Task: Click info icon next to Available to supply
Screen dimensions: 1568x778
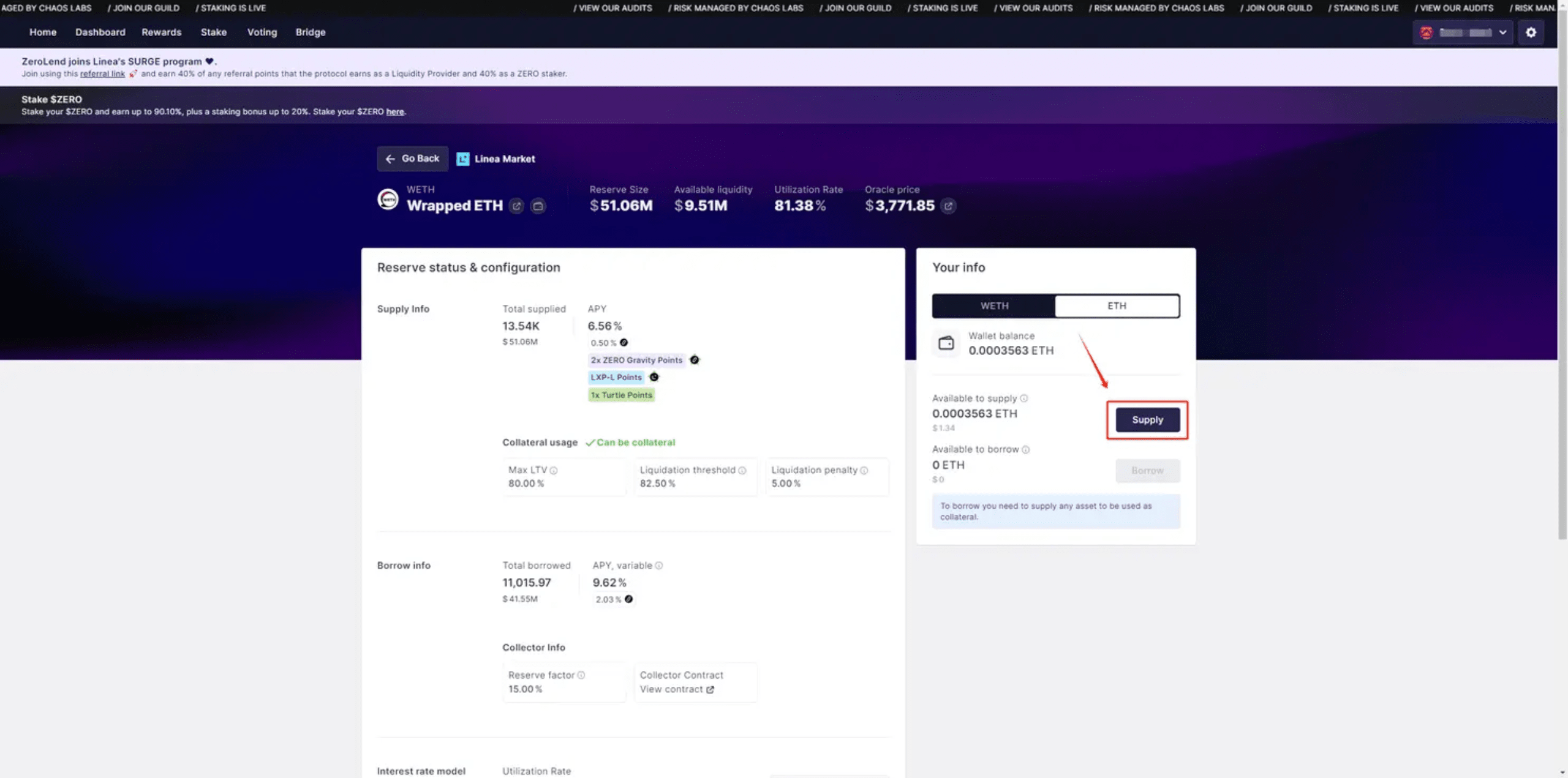Action: click(x=1023, y=398)
